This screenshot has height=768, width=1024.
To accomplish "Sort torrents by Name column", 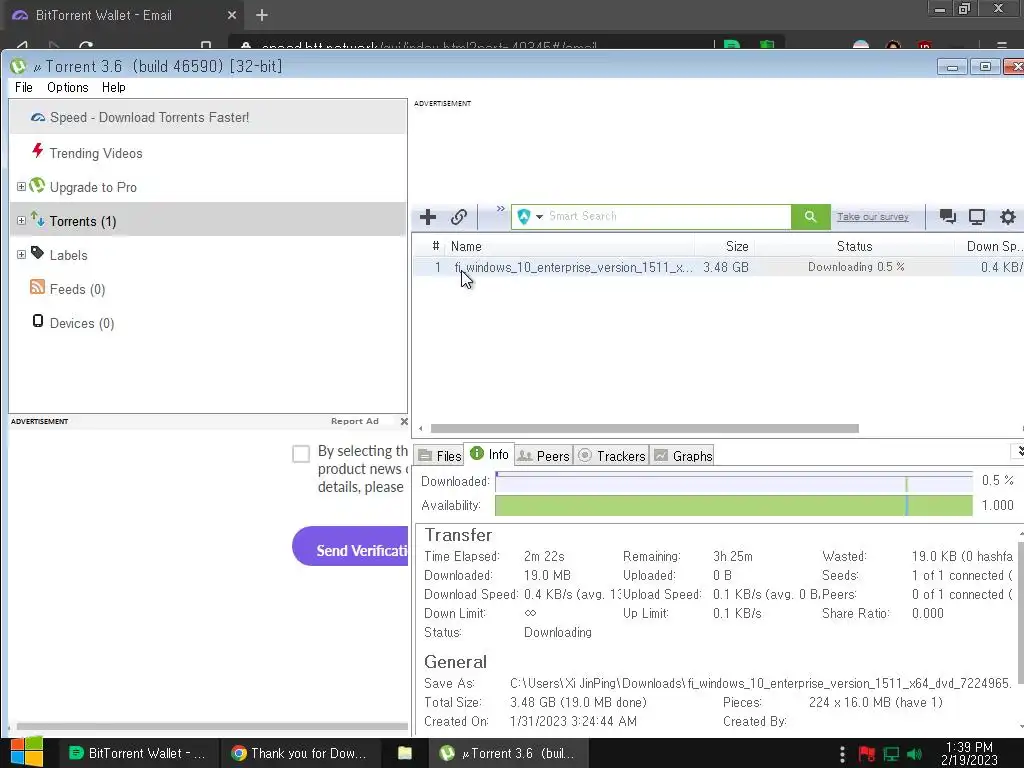I will 466,246.
